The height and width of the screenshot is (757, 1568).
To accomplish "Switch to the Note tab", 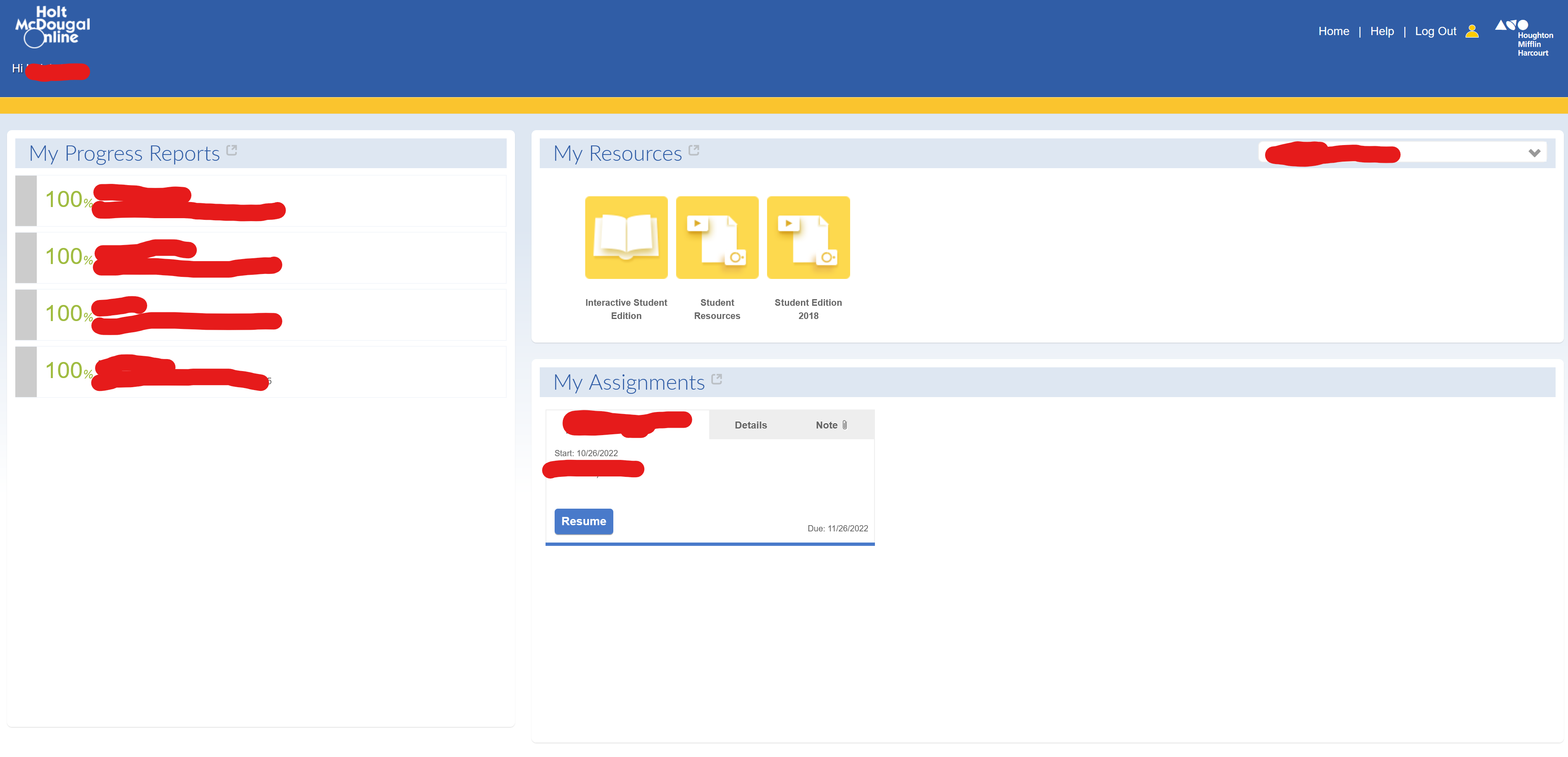I will click(x=827, y=425).
